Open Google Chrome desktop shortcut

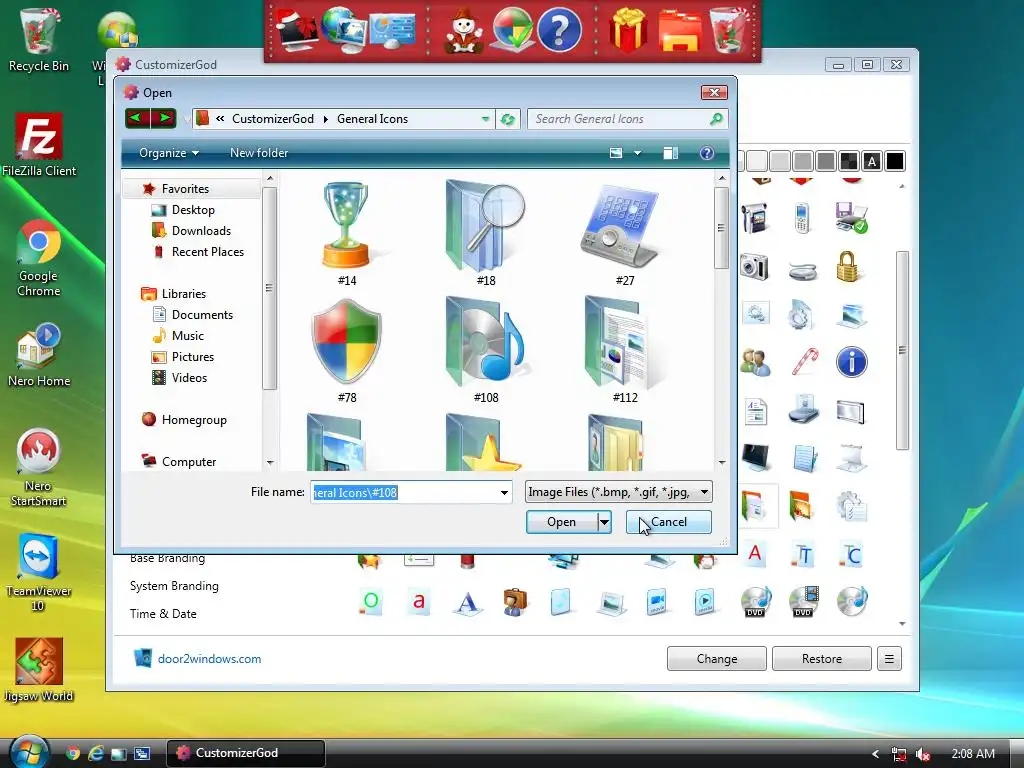click(x=39, y=259)
